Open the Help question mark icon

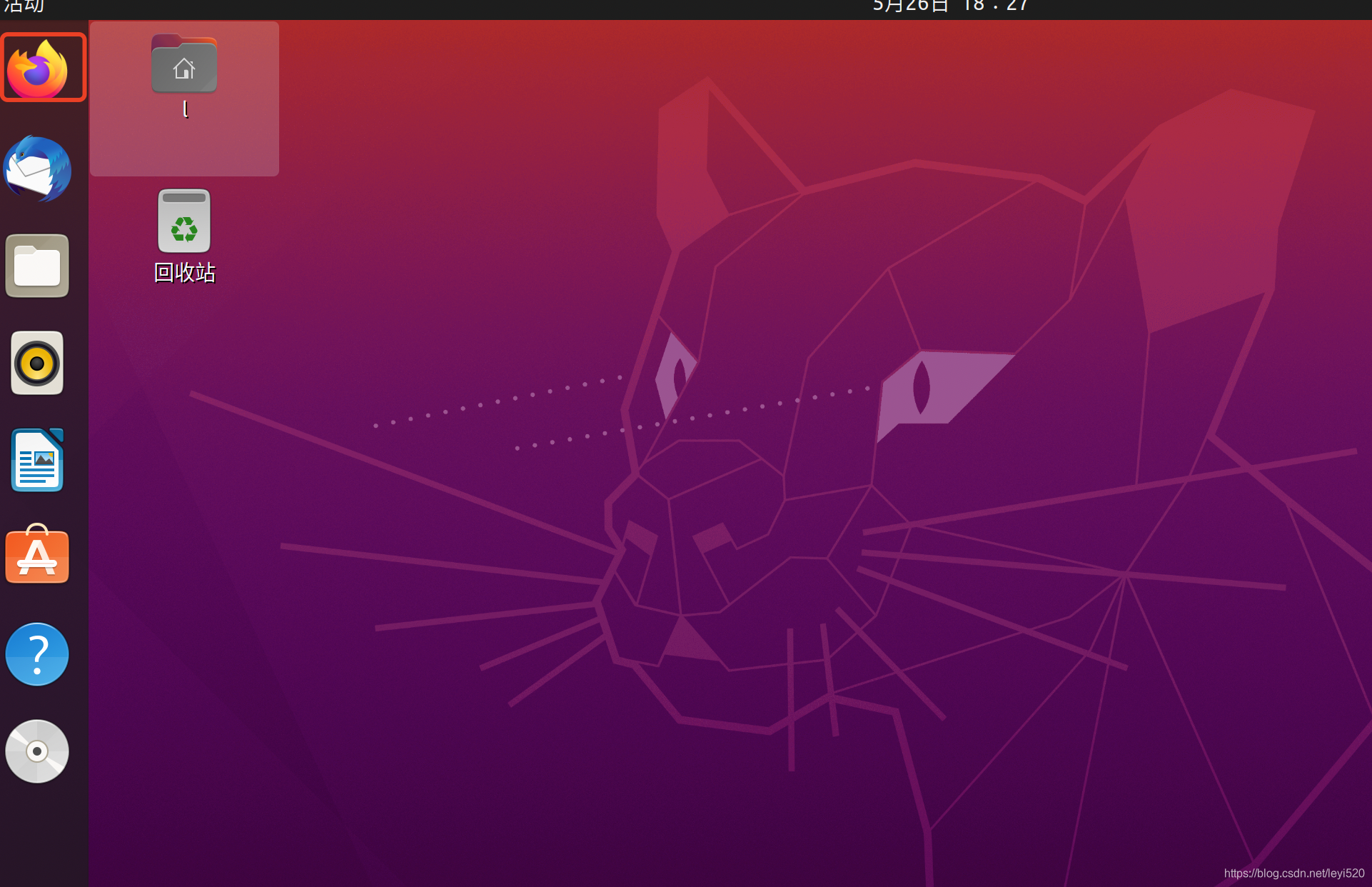[37, 654]
